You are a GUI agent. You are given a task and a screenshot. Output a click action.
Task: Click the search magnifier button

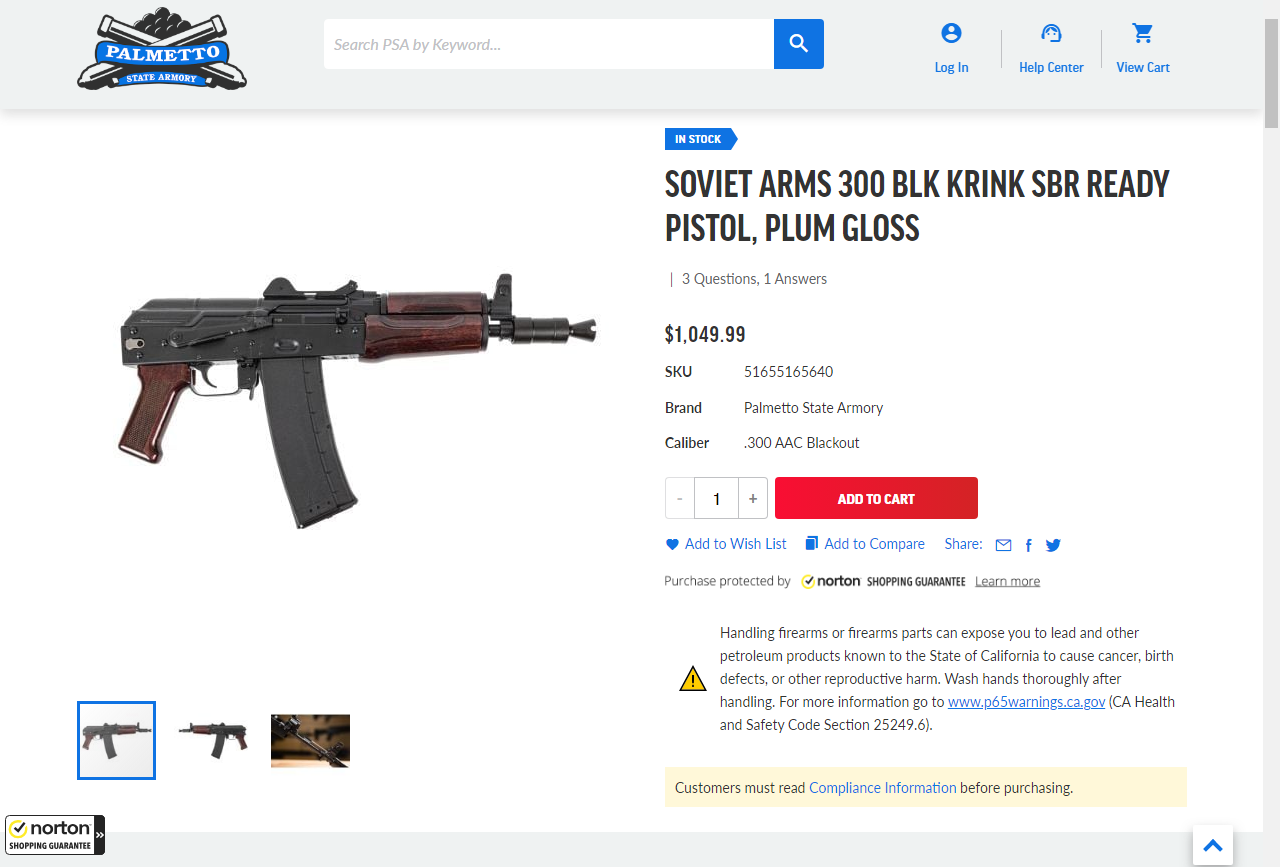click(798, 44)
